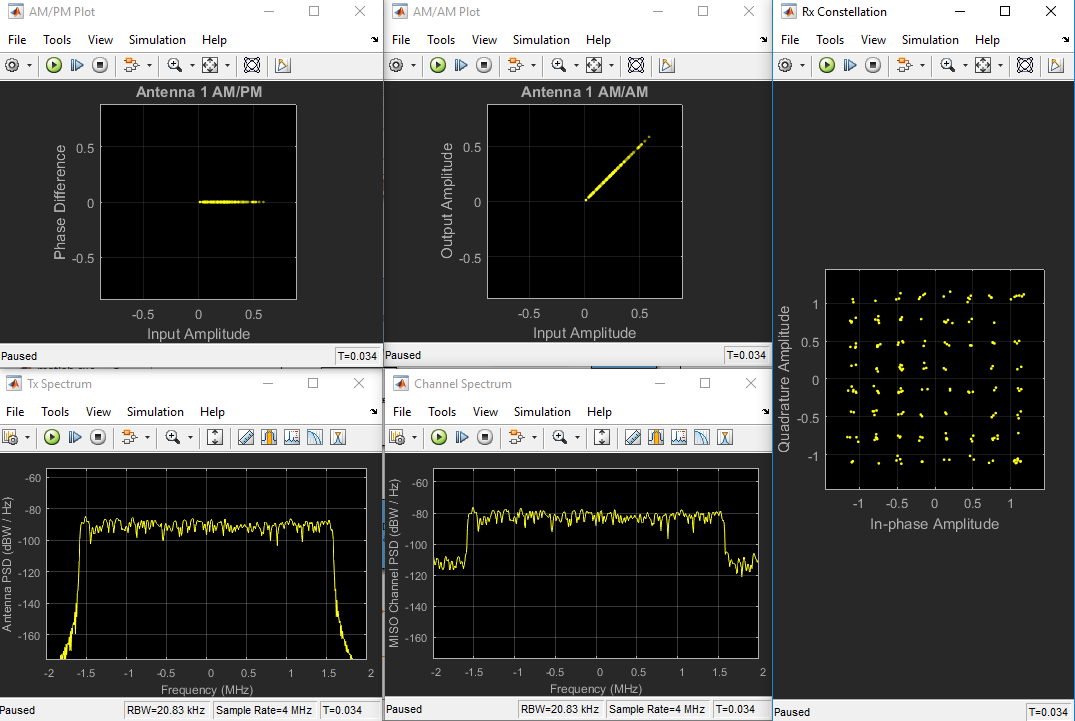
Task: Click signal-quality icon in Rx Constellation
Action: coord(1058,65)
